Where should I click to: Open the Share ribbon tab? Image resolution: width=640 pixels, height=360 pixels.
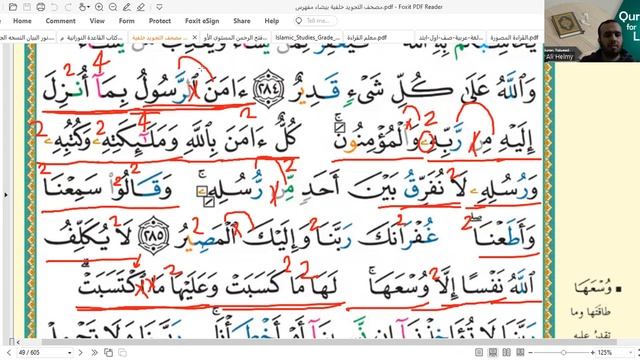point(242,21)
